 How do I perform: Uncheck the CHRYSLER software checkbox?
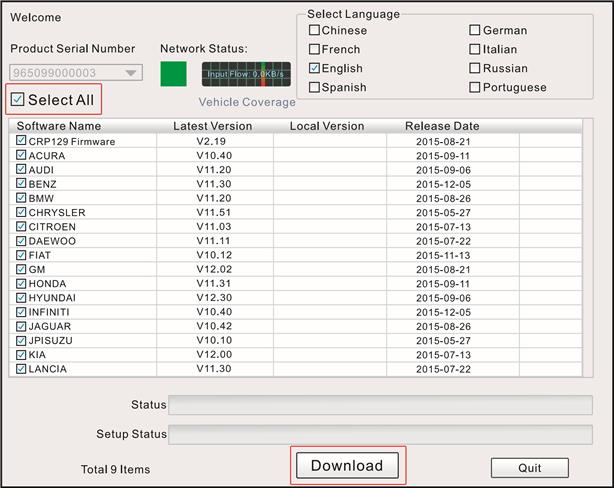21,212
